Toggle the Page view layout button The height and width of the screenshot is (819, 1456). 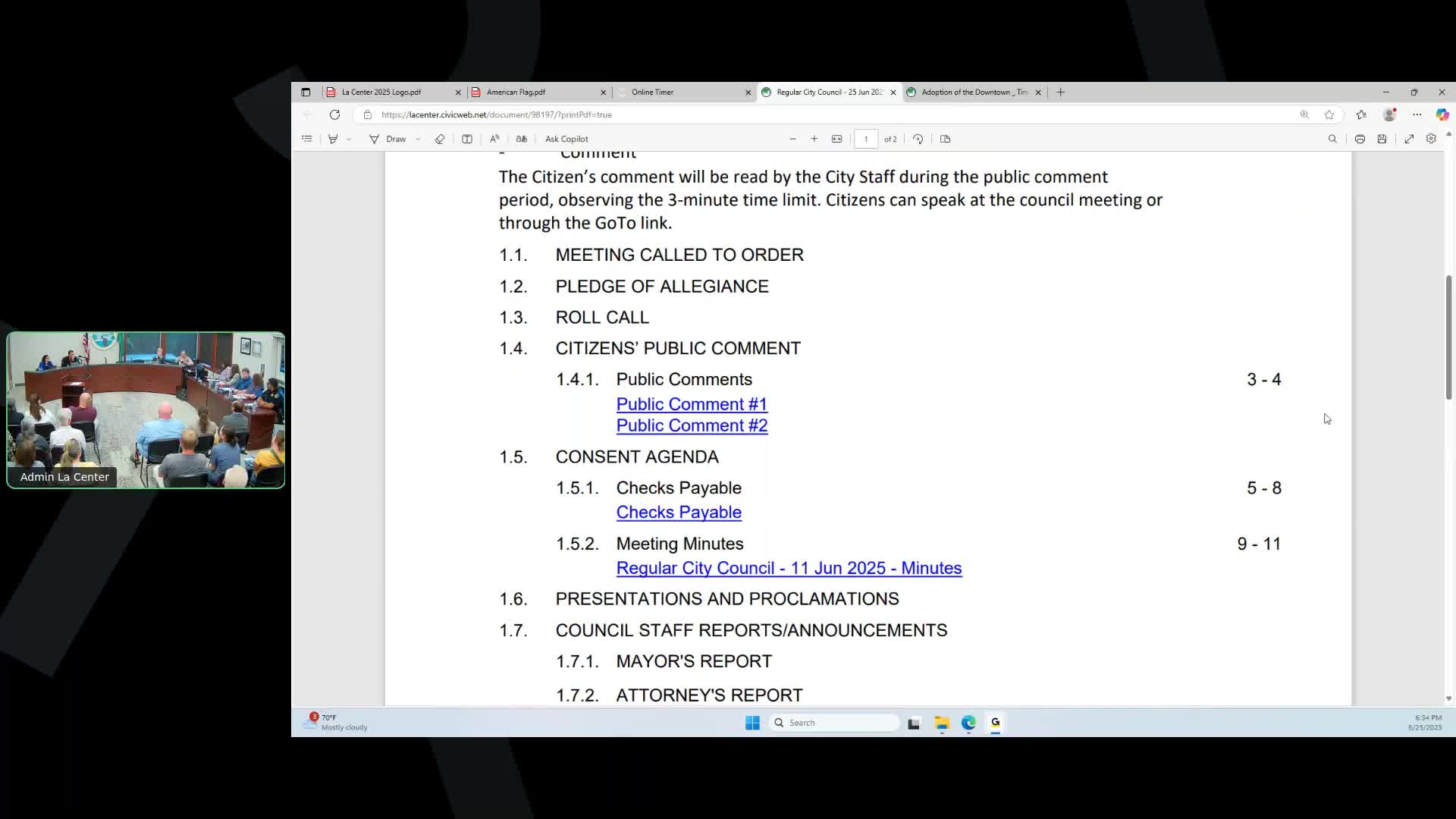coord(945,139)
